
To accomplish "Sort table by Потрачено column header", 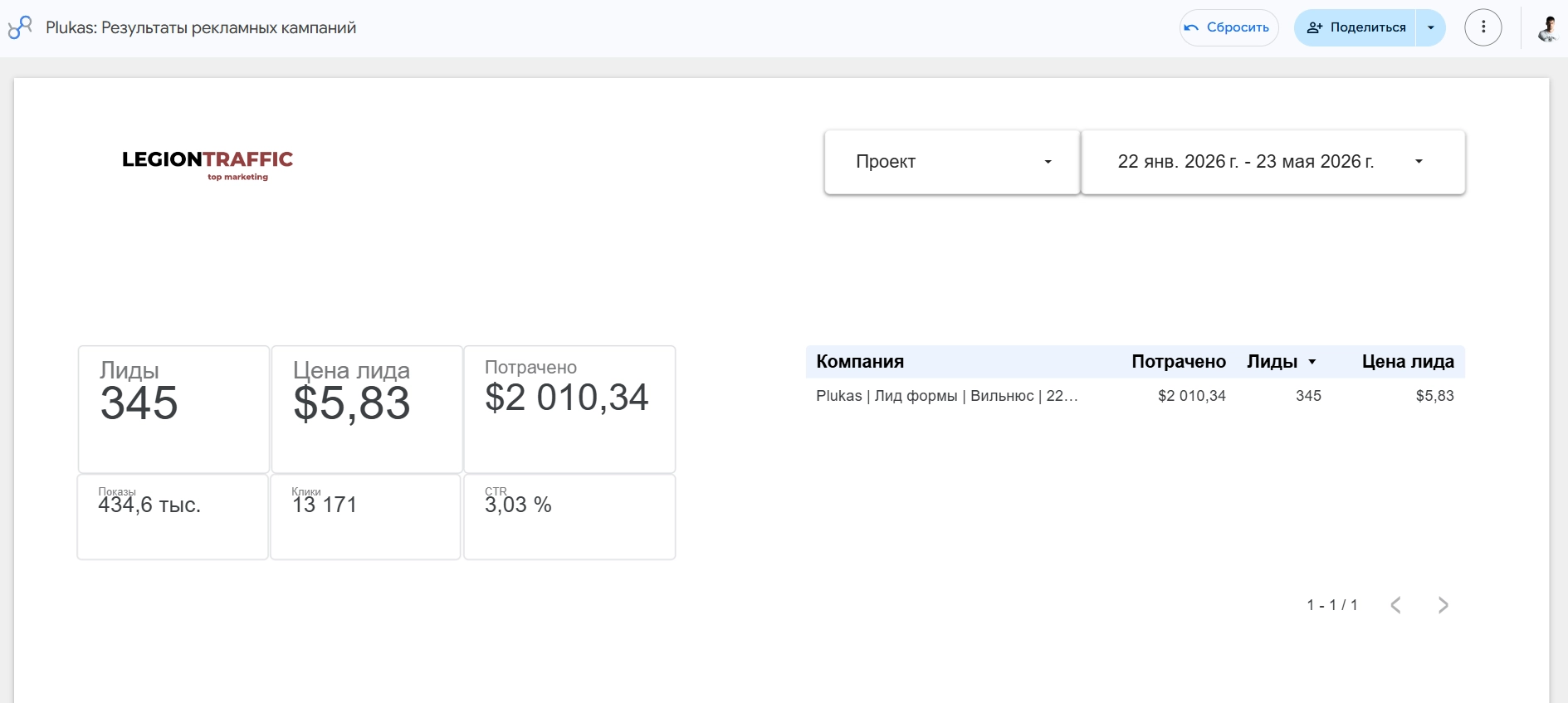I will tap(1179, 362).
